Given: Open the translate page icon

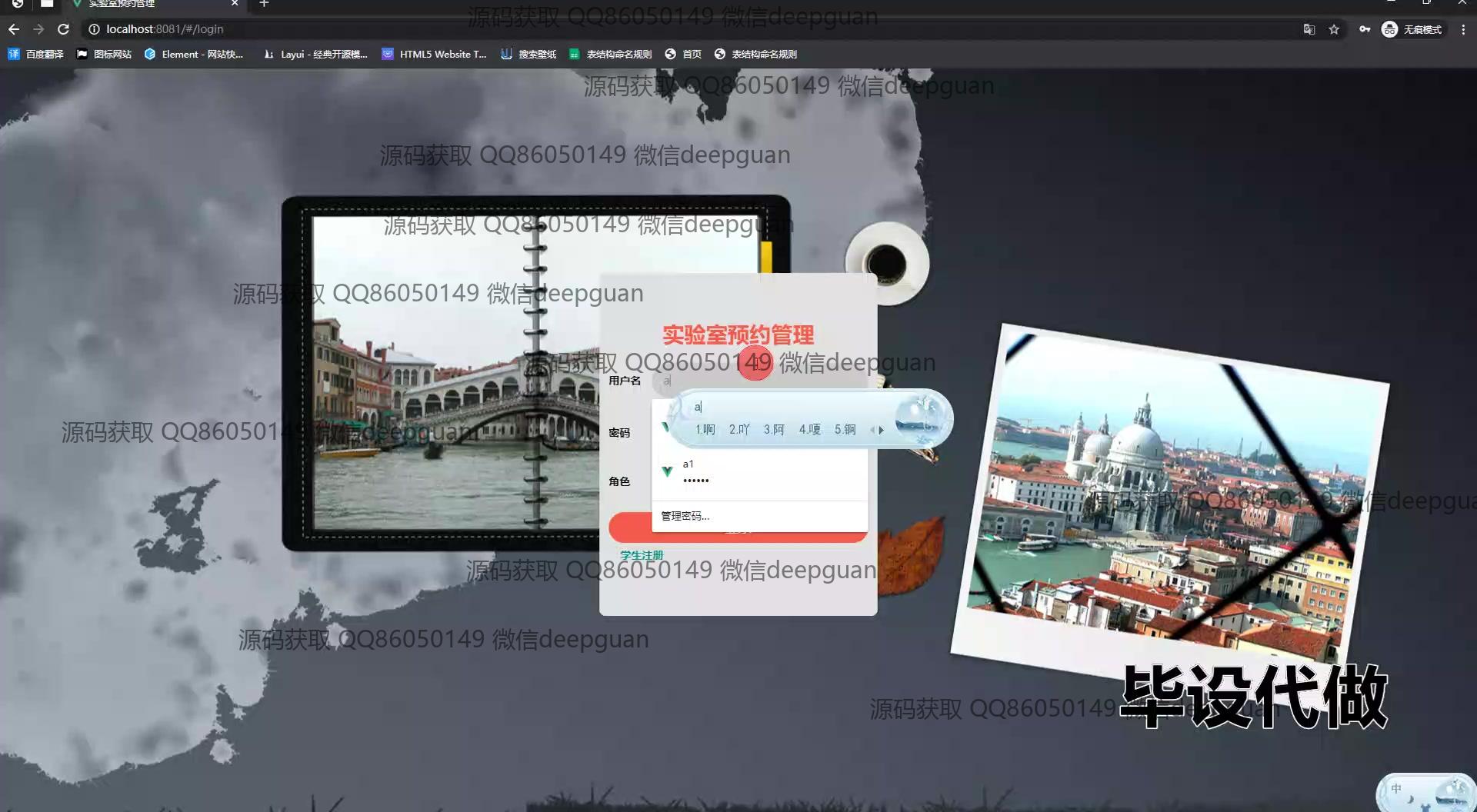Looking at the screenshot, I should pos(1309,29).
